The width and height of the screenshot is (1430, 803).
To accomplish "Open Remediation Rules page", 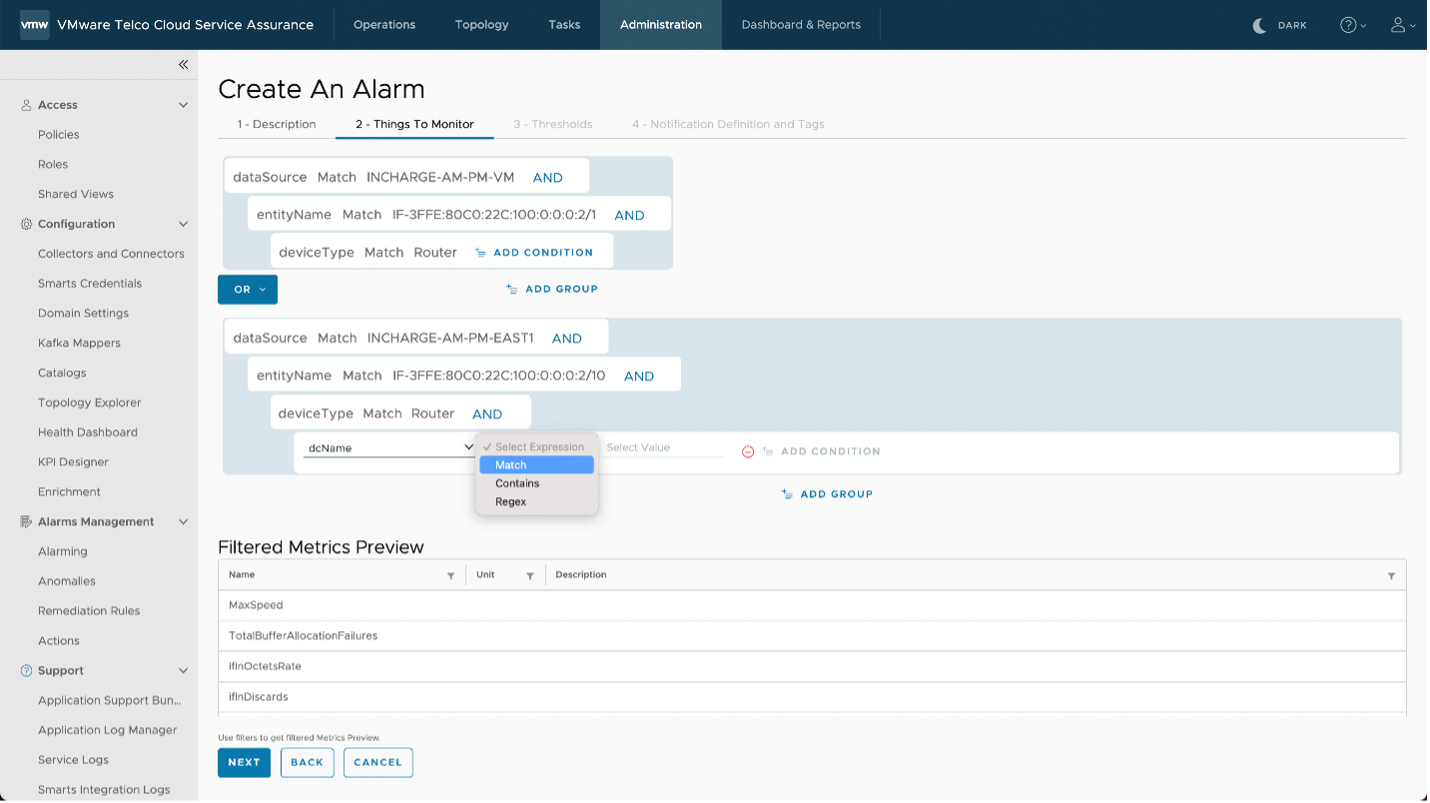I will (x=89, y=611).
